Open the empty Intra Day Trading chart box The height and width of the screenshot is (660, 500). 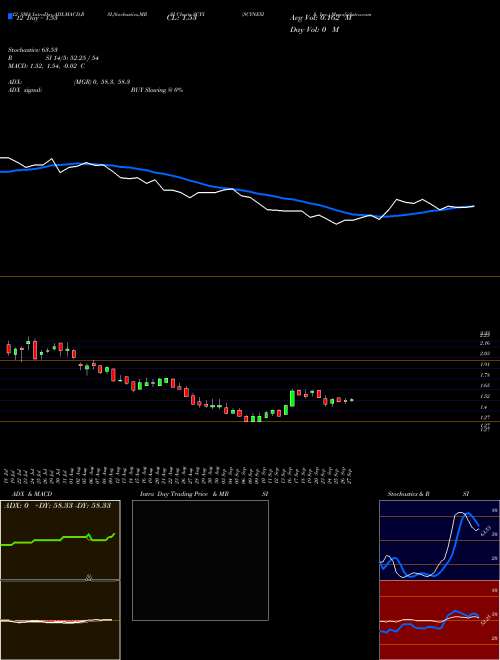click(200, 560)
